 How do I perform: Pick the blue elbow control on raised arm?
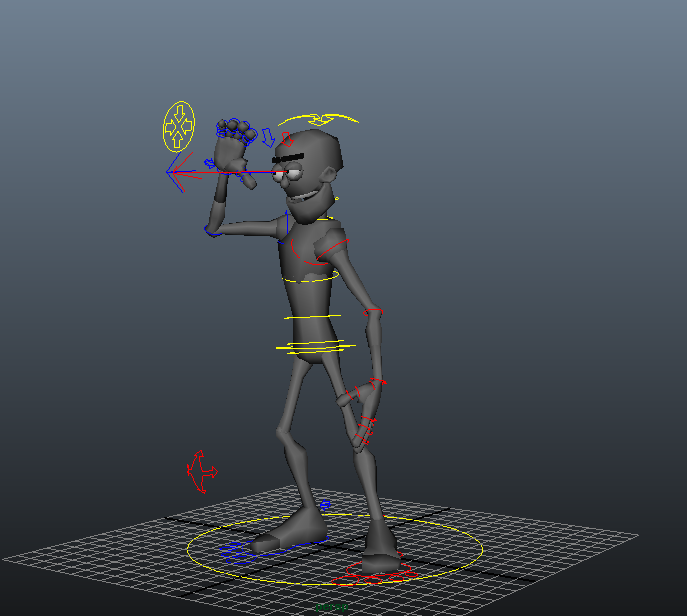click(x=212, y=231)
